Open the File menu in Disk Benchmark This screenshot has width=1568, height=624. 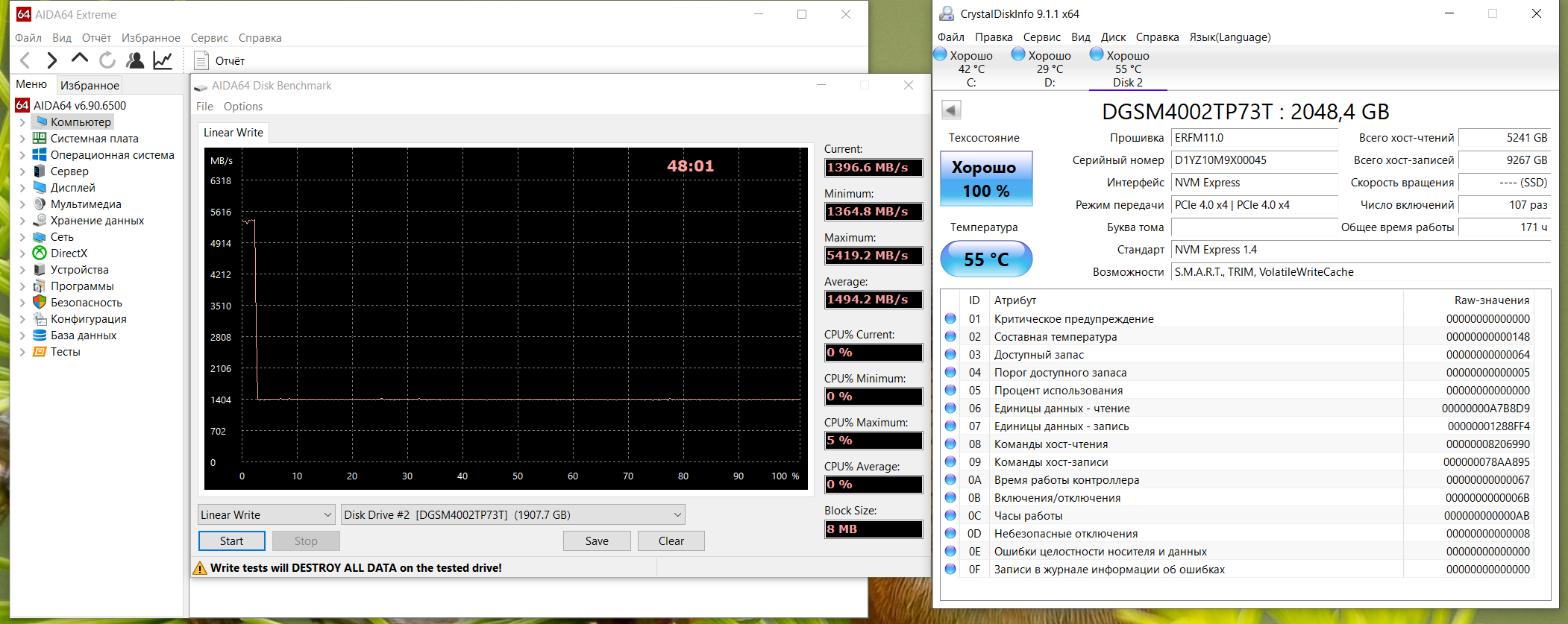click(x=204, y=107)
